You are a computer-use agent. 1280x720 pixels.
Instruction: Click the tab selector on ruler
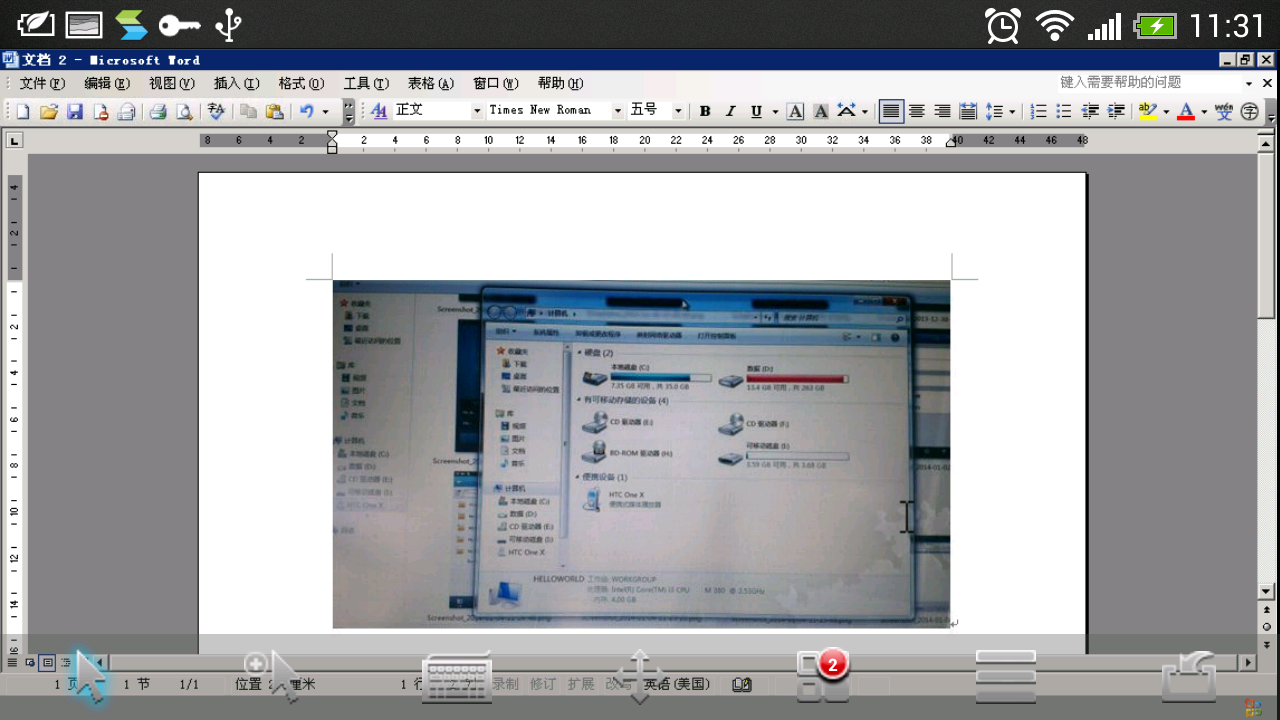14,141
